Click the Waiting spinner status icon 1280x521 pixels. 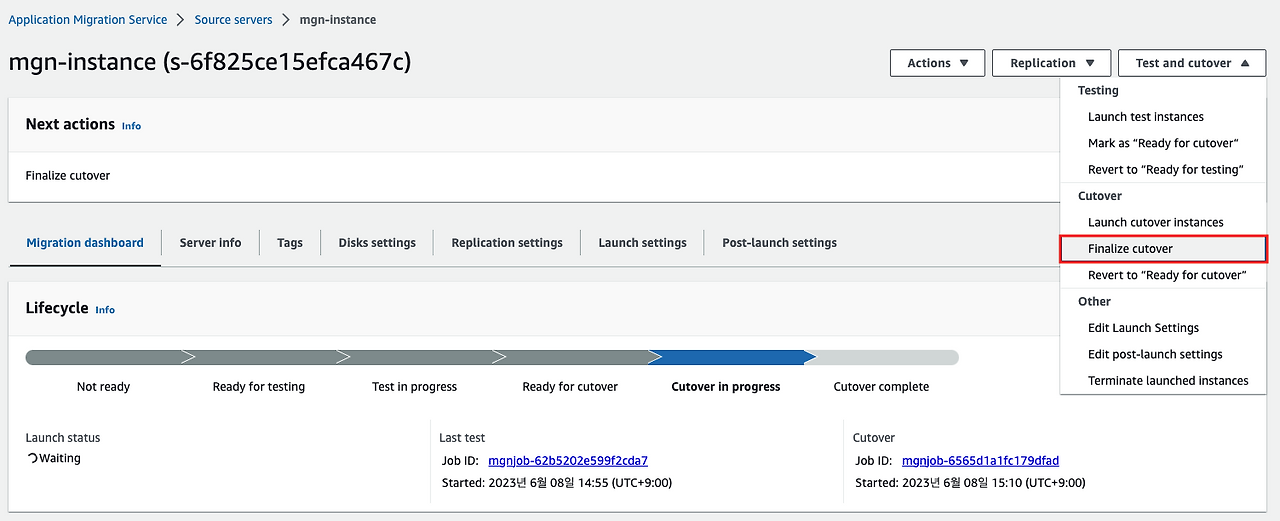pos(32,459)
